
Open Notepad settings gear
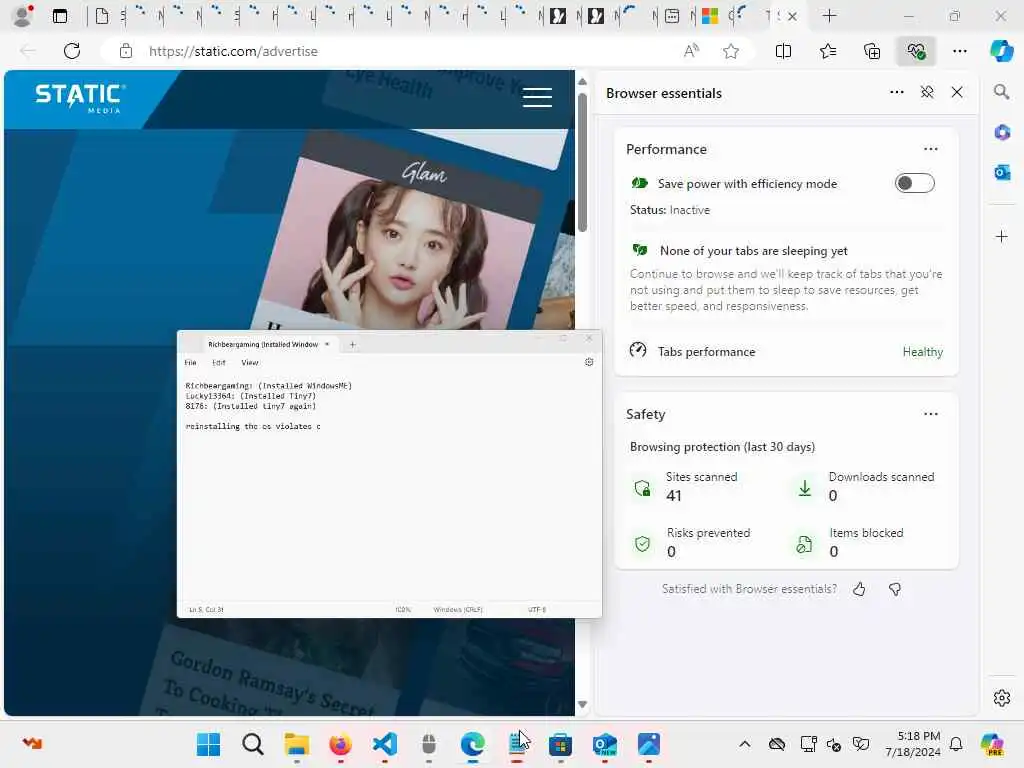[589, 362]
